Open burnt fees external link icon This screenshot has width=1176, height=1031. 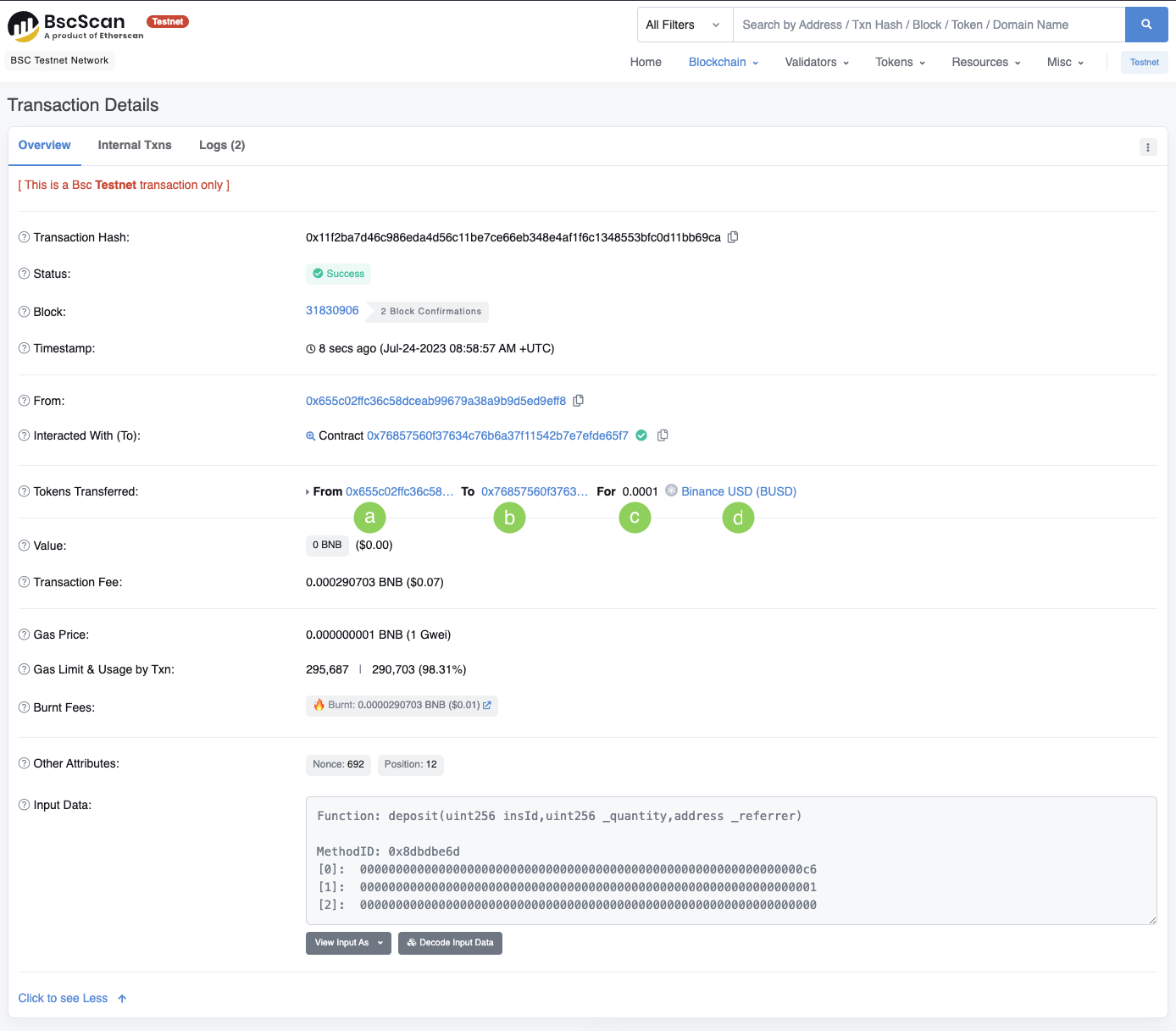point(487,705)
